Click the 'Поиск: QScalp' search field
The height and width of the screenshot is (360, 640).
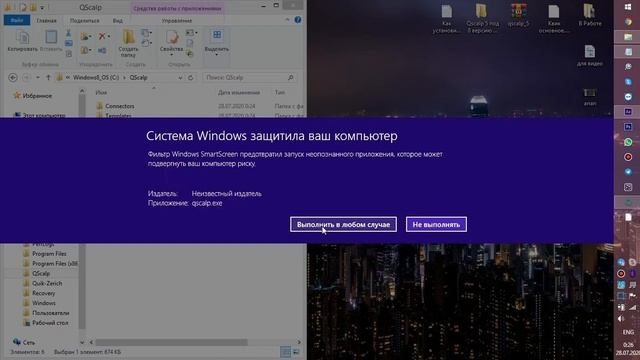coord(249,77)
